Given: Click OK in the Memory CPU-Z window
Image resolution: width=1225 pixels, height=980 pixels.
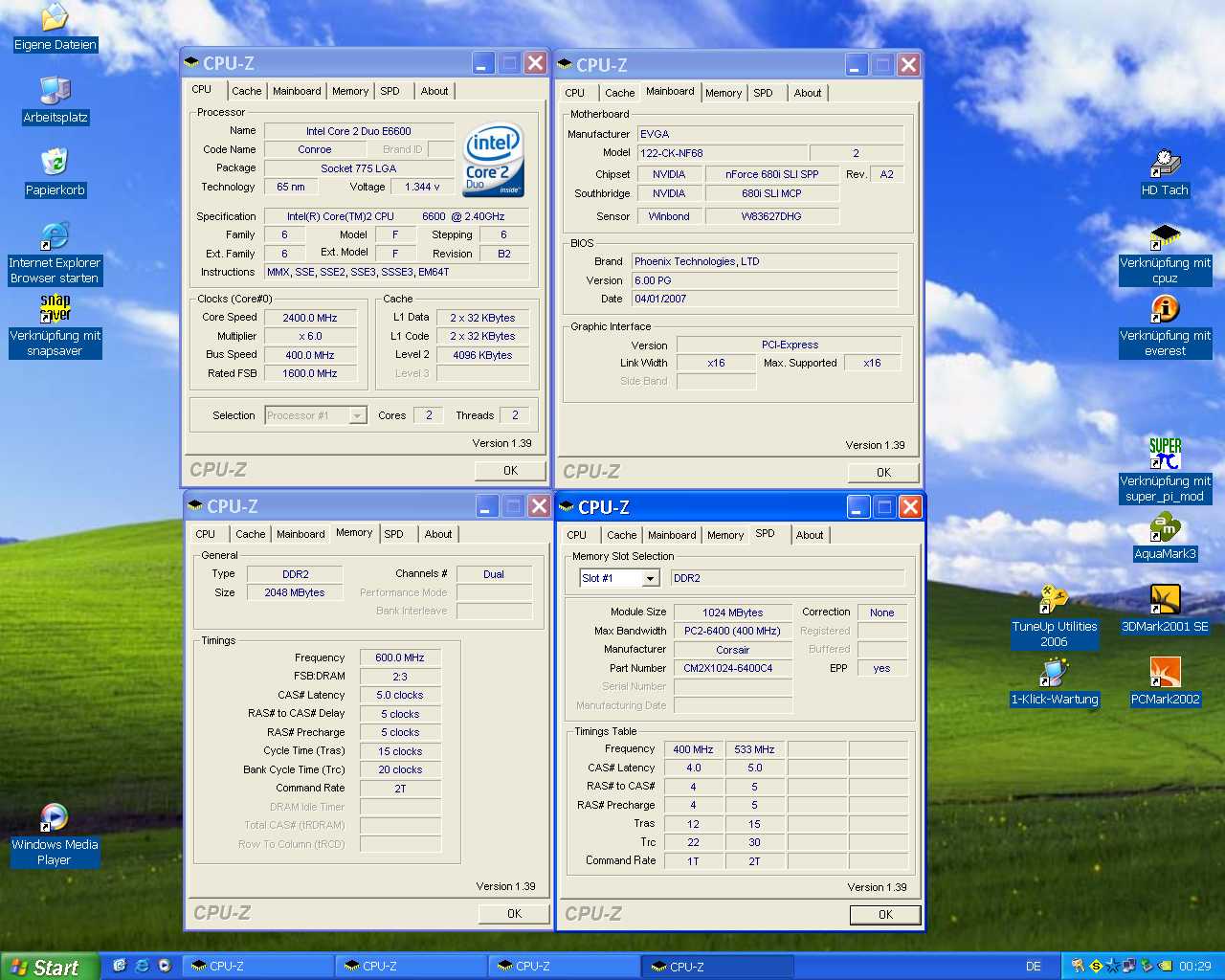Looking at the screenshot, I should coord(514,914).
